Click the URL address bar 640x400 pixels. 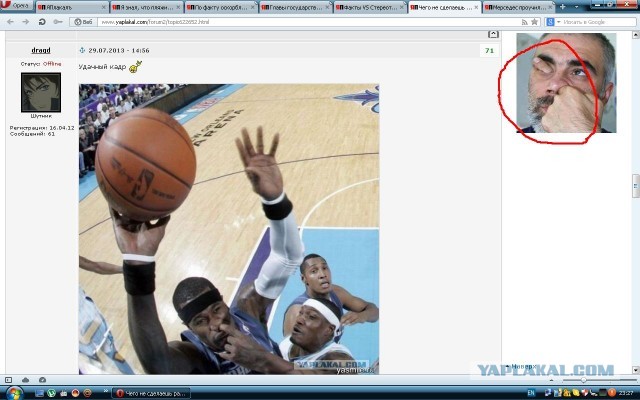tap(300, 21)
